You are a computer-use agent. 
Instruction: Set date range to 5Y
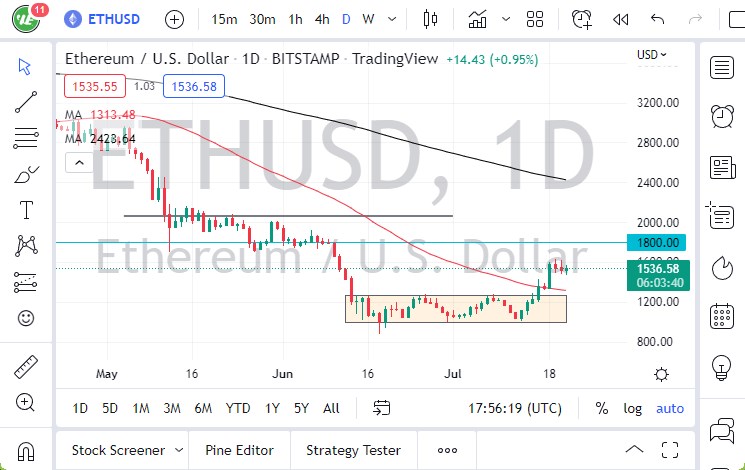(x=302, y=408)
